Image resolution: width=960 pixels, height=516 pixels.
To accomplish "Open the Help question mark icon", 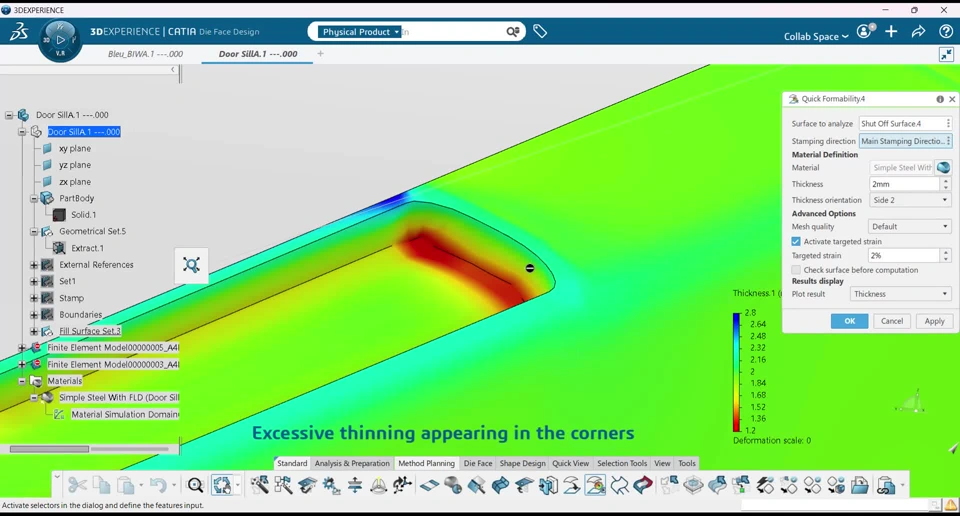I will (x=946, y=32).
